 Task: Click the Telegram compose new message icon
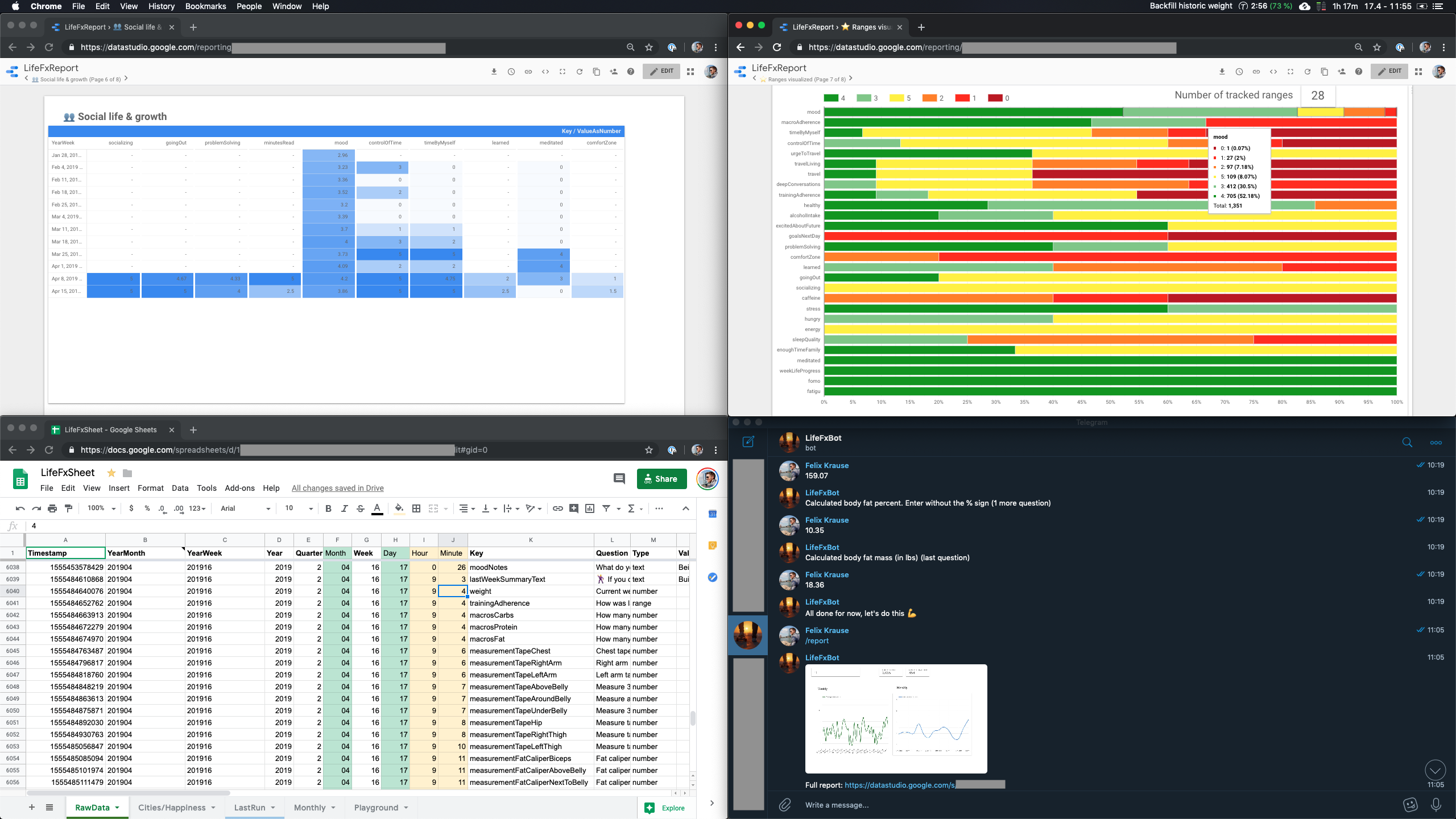[x=748, y=442]
